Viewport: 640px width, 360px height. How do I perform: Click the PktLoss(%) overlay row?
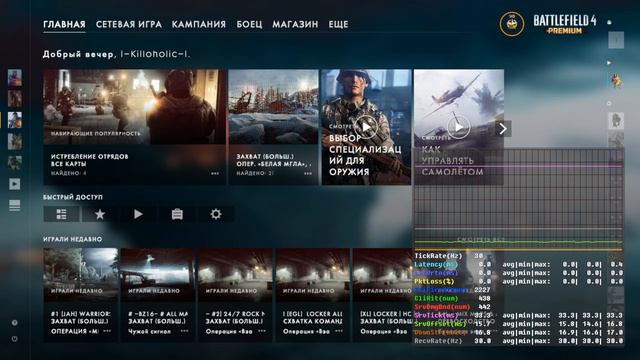click(518, 281)
